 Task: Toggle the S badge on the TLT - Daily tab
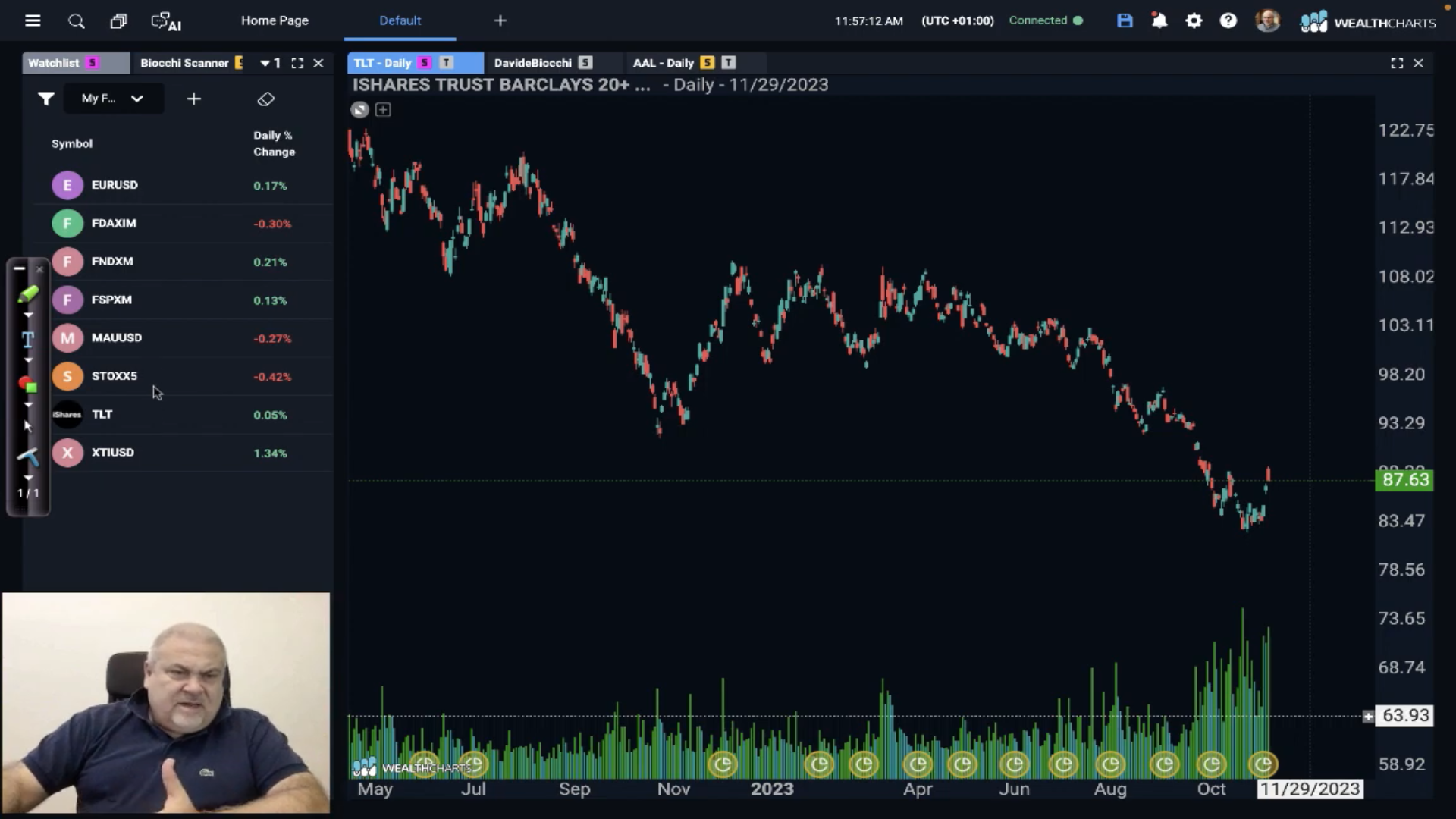425,63
